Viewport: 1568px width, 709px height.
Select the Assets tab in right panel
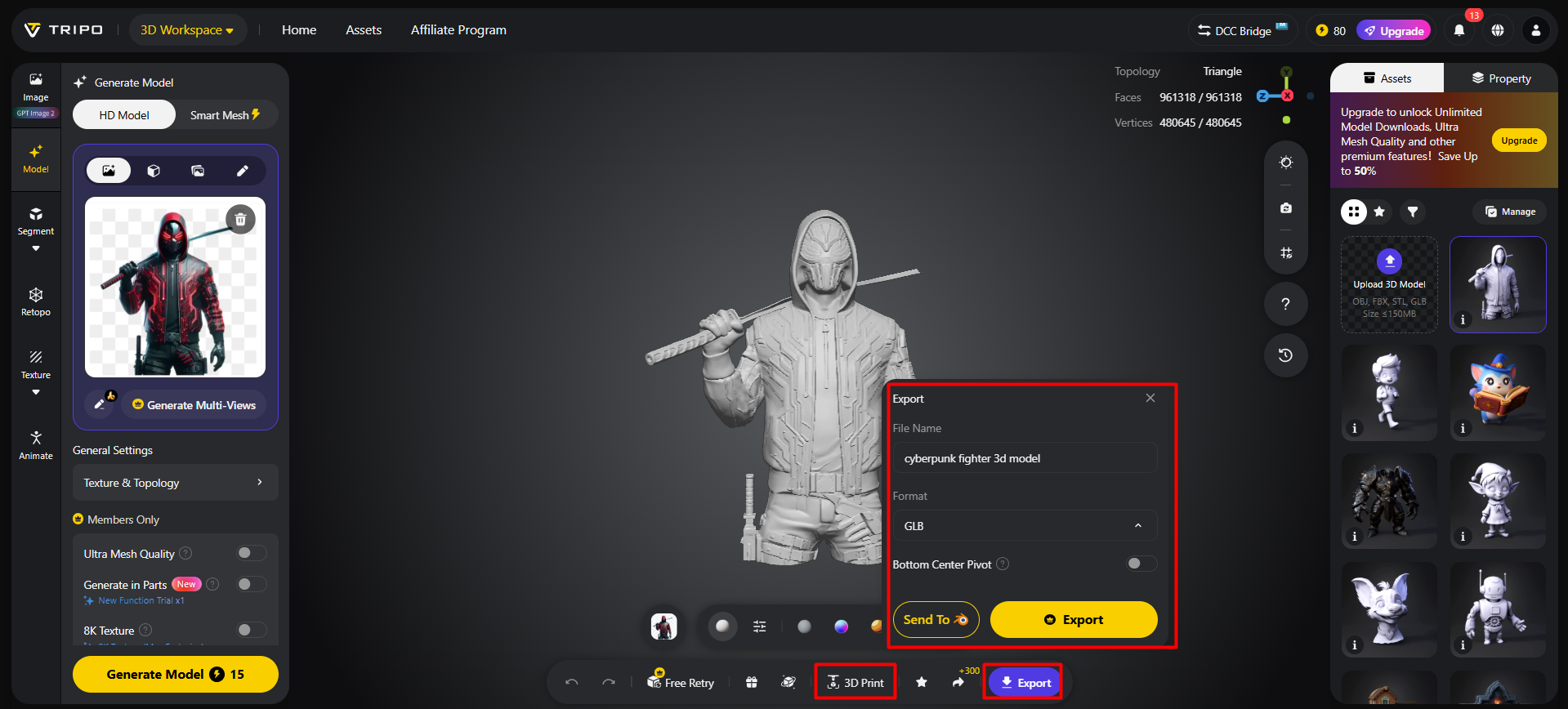(1387, 78)
